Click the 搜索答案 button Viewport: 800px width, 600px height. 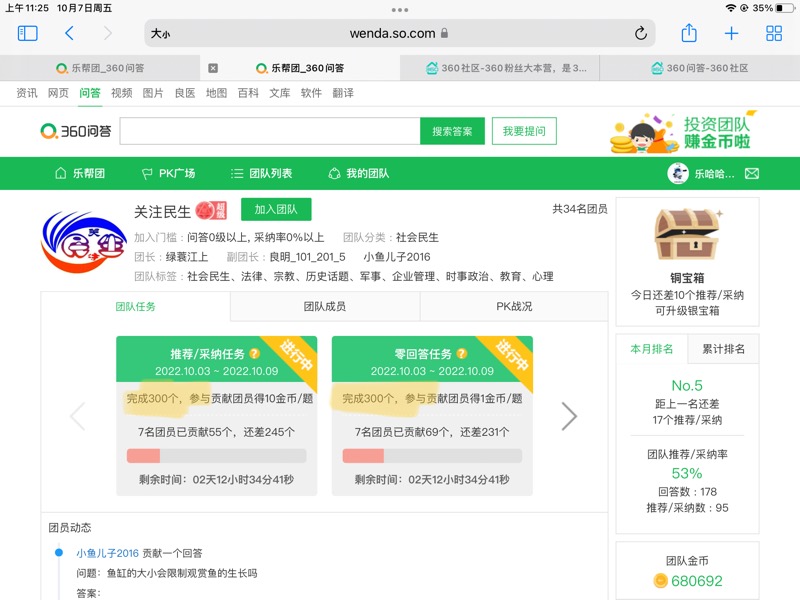(452, 131)
